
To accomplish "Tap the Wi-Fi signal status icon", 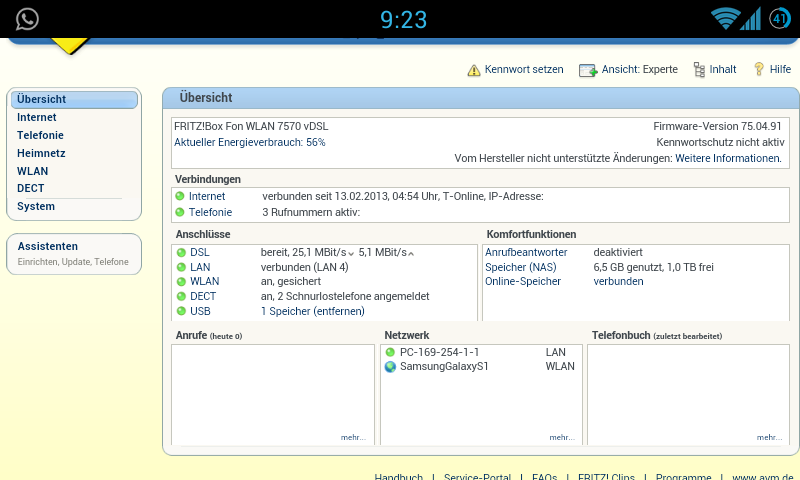I will (x=725, y=19).
